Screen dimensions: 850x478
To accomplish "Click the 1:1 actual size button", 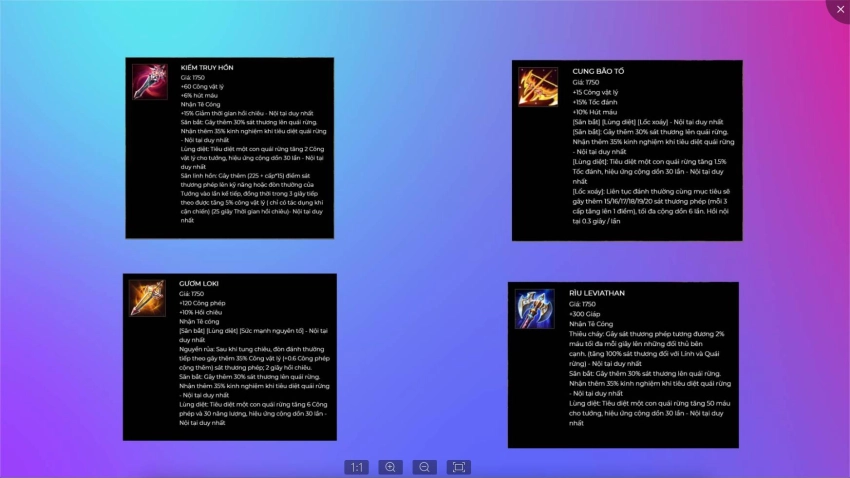I will click(x=357, y=467).
